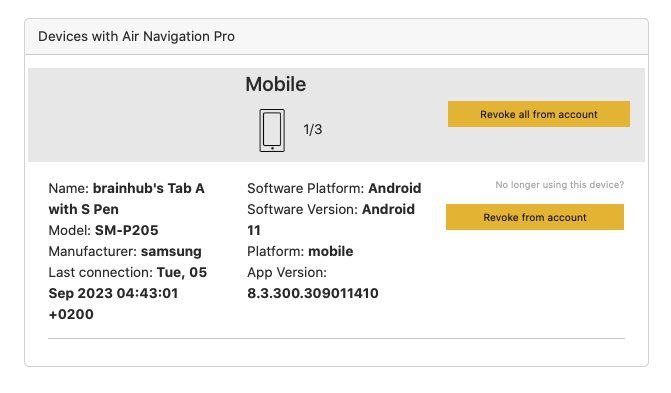Click Revoke all from account button
Viewport: 671px width, 393px height.
(x=539, y=114)
